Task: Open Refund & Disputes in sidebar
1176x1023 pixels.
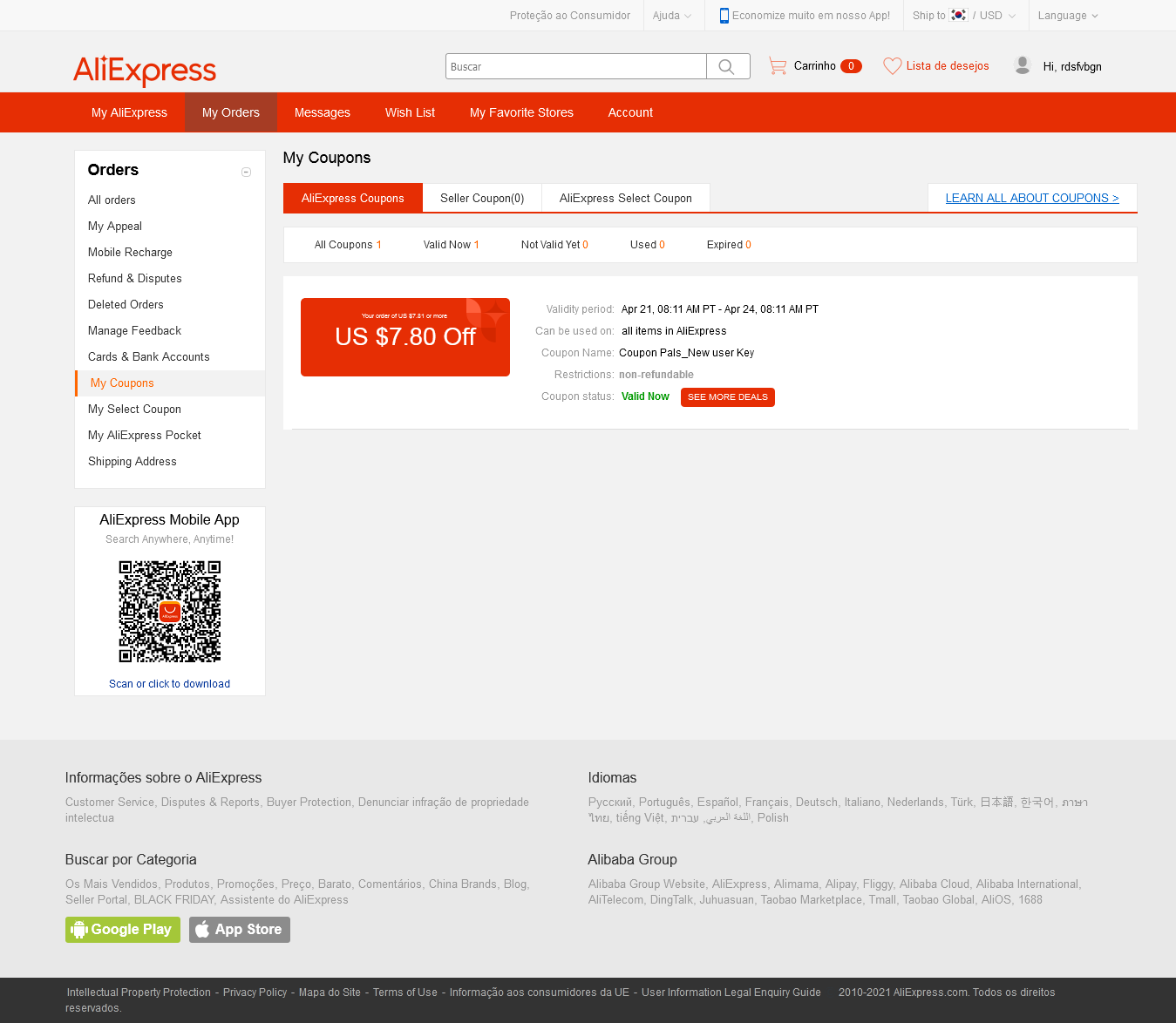Action: point(135,278)
